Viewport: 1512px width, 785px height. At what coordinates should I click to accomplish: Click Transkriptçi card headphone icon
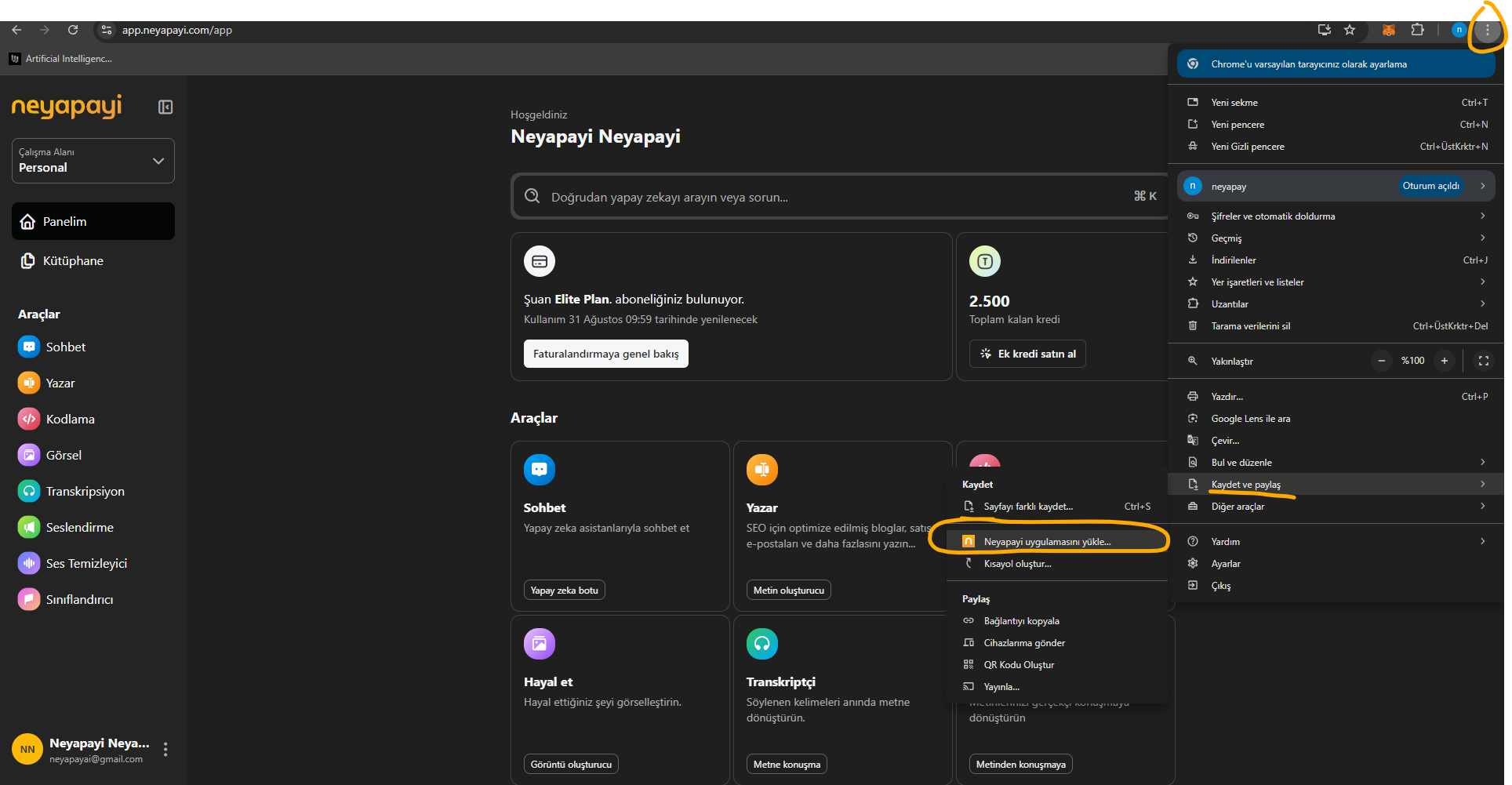click(x=762, y=644)
